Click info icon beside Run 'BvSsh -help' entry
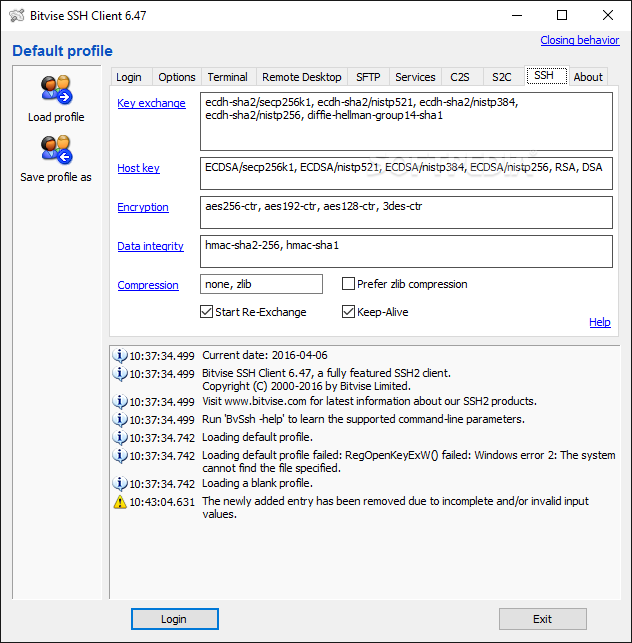This screenshot has width=632, height=643. (x=120, y=420)
